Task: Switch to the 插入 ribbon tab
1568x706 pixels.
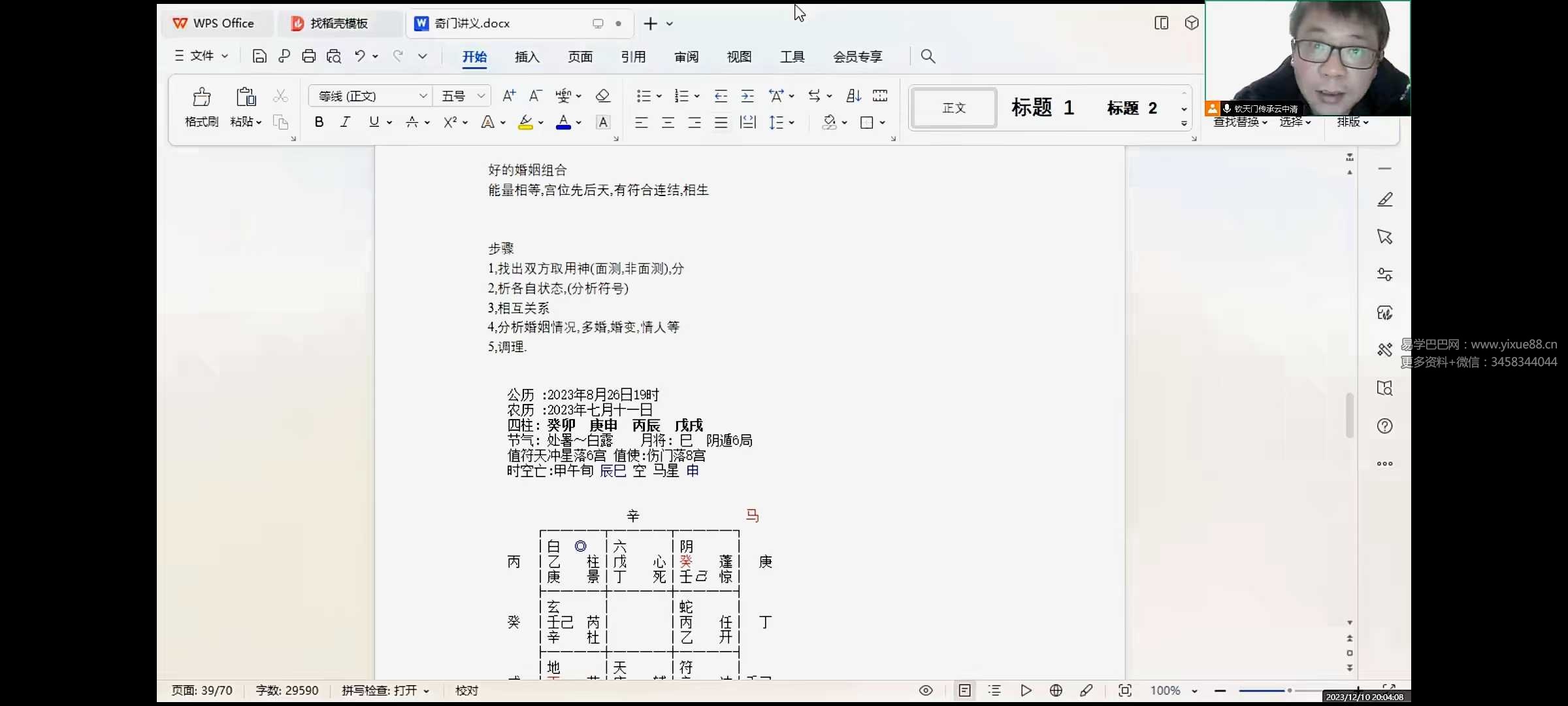Action: tap(527, 57)
